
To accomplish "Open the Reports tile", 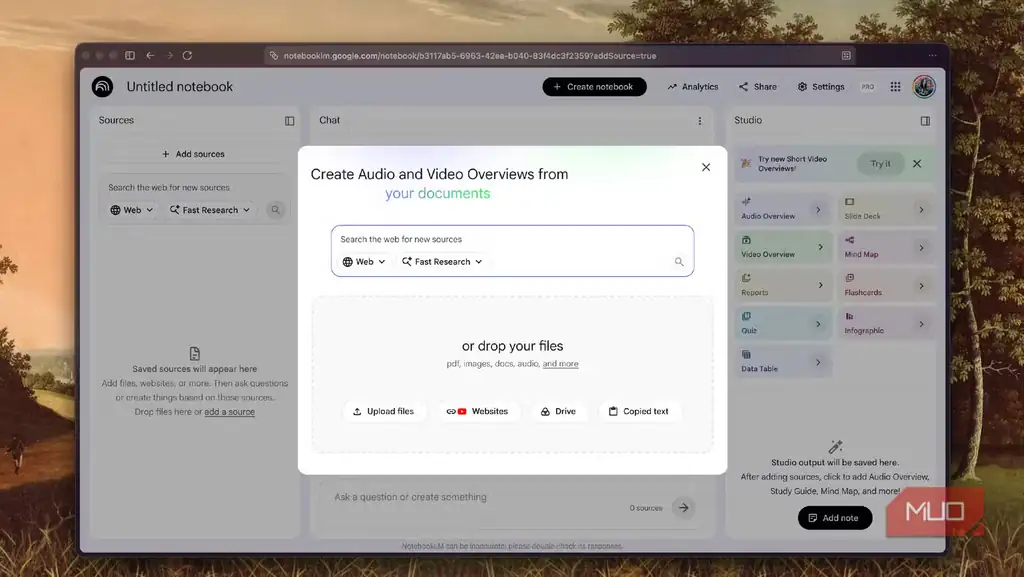I will [x=784, y=285].
